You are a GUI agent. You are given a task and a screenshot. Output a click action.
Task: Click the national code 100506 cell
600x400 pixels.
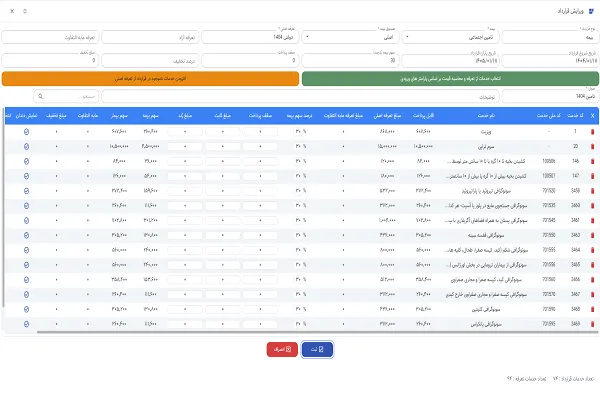point(549,161)
